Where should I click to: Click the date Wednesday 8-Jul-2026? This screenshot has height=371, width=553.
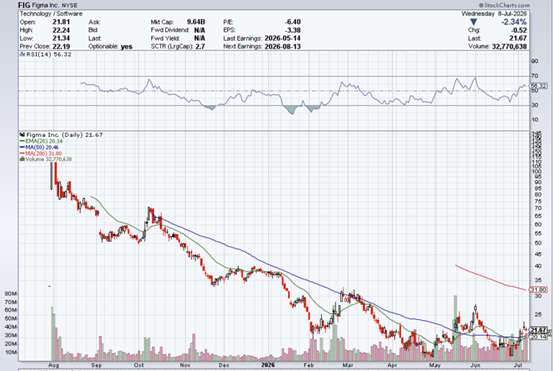tap(494, 14)
